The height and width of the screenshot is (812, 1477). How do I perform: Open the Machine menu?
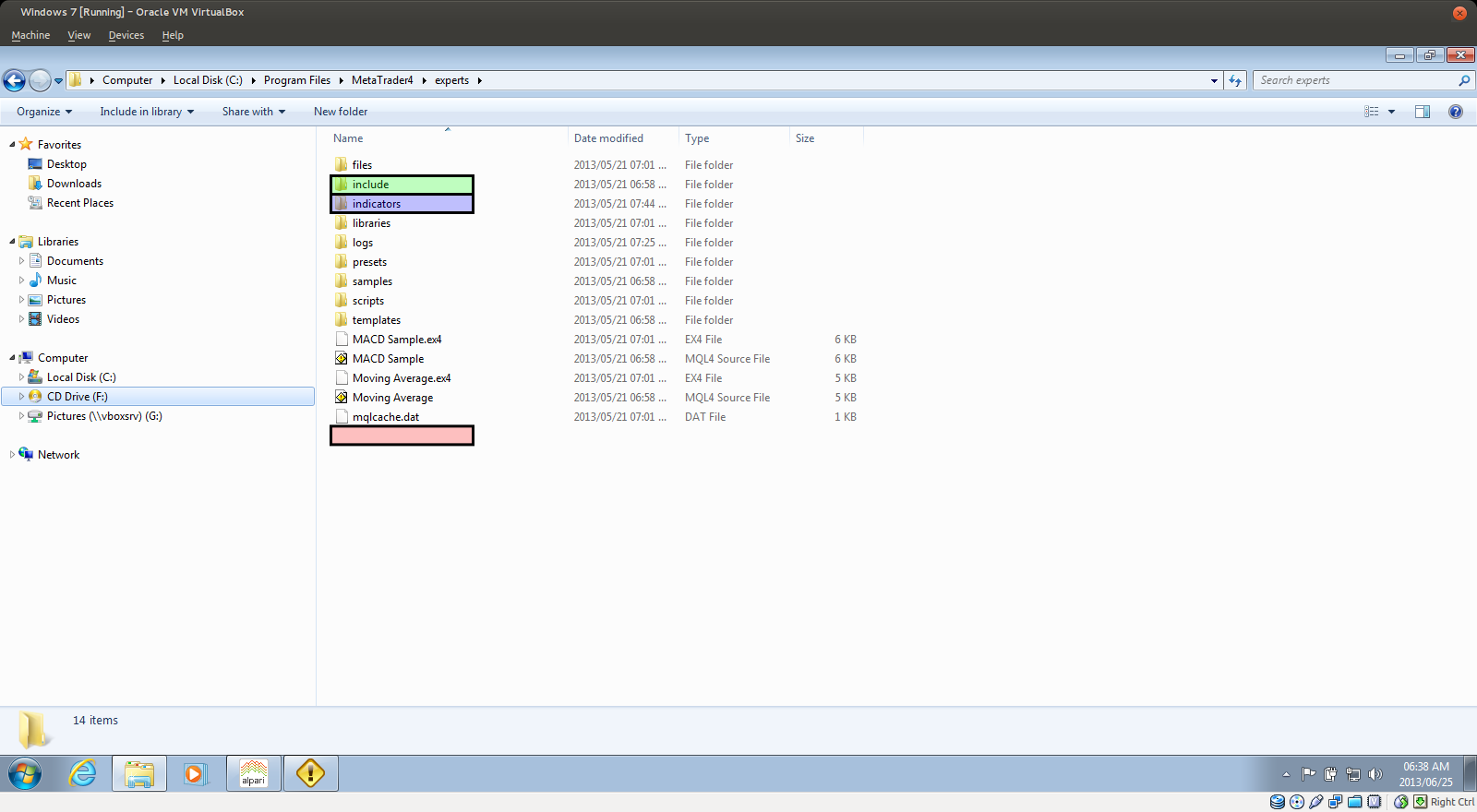tap(30, 35)
